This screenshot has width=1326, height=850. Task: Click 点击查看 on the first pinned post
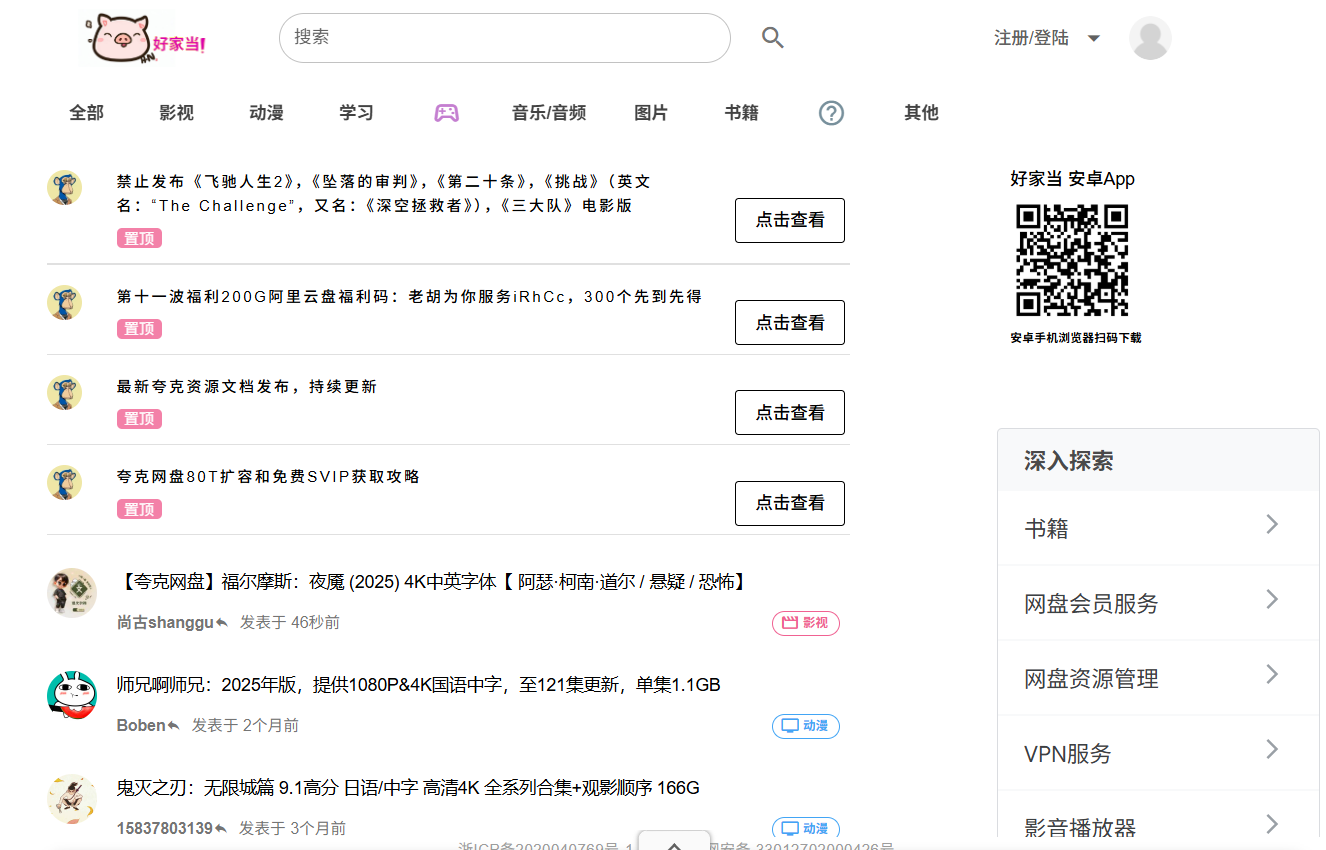[x=789, y=220]
